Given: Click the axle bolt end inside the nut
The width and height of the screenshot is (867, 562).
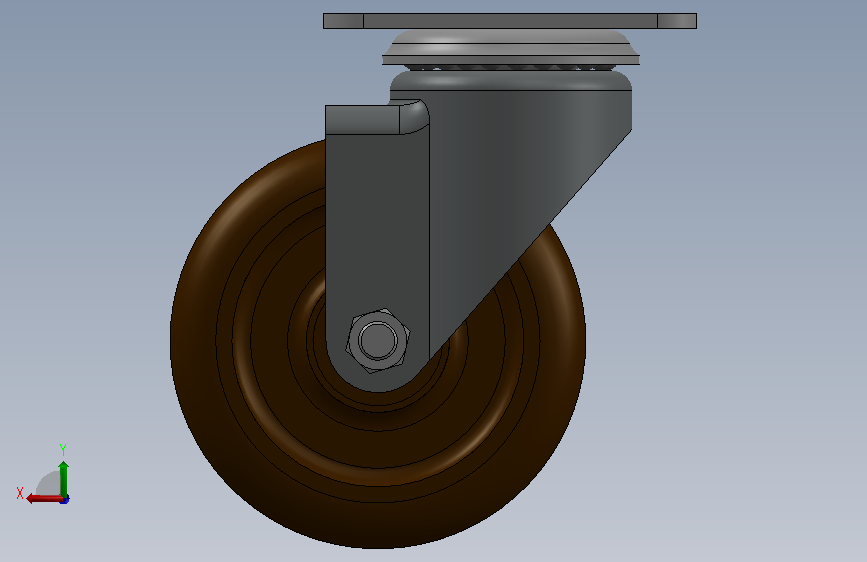Looking at the screenshot, I should pos(378,340).
